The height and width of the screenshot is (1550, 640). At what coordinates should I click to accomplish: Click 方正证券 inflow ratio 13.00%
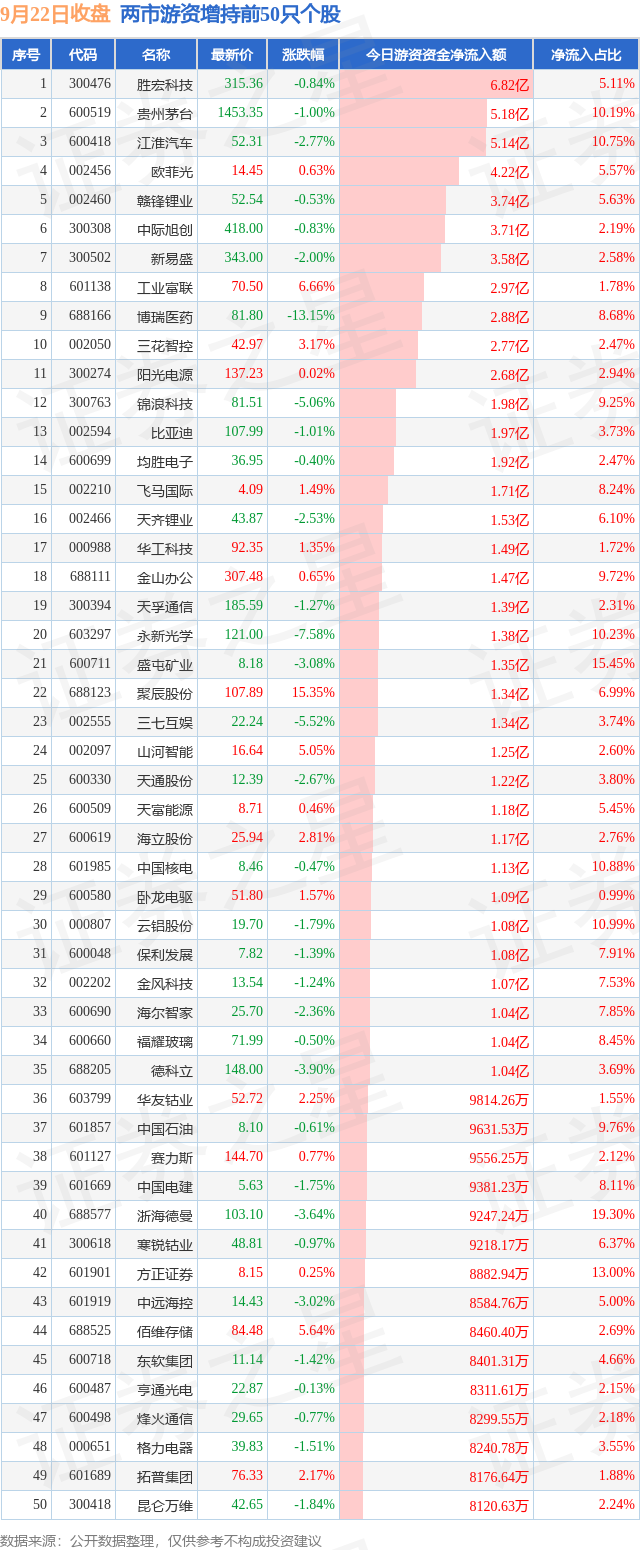(613, 1273)
